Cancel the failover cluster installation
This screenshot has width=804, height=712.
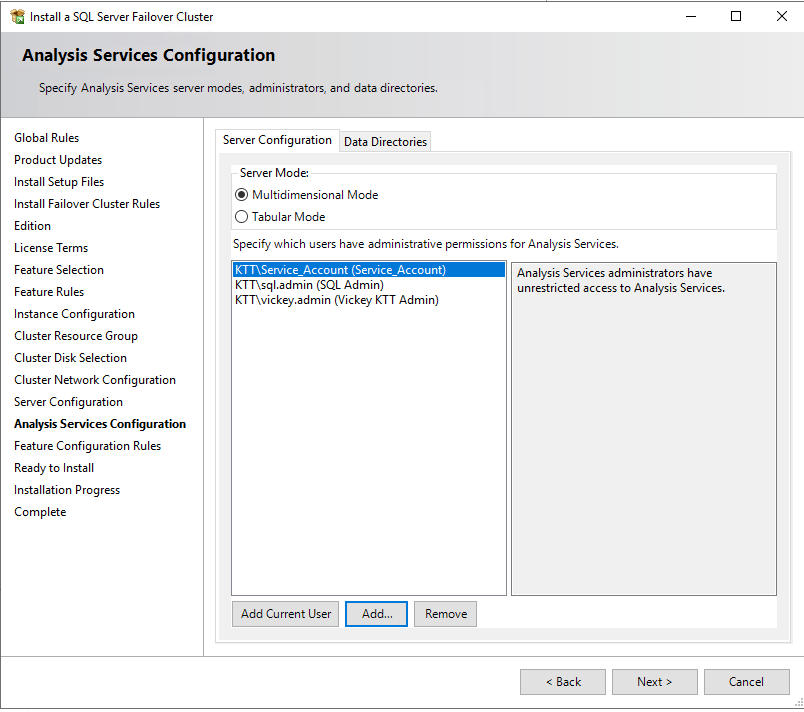747,682
